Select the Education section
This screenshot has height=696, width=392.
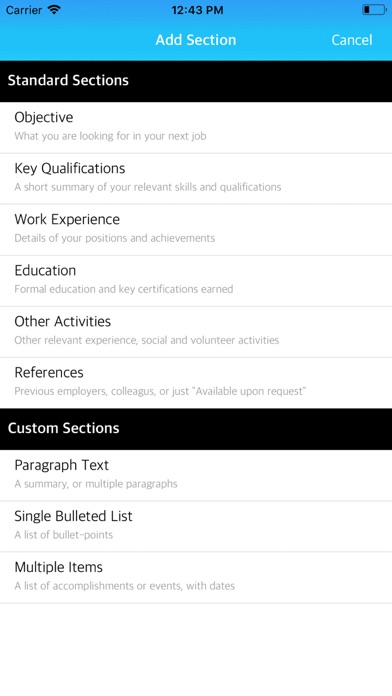pos(196,281)
